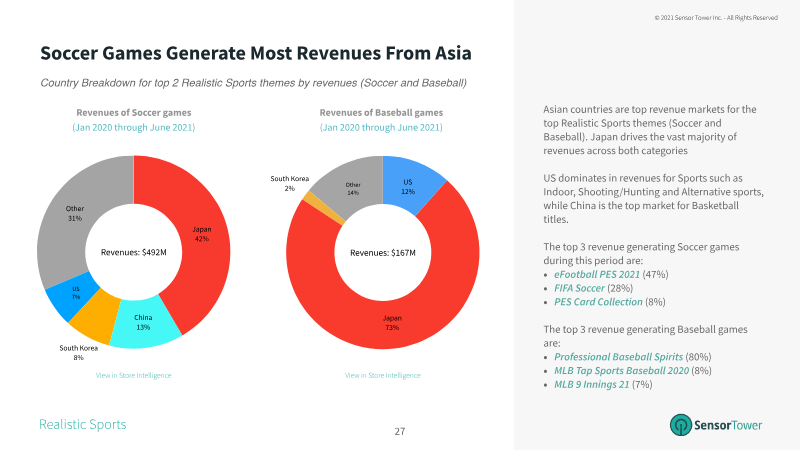Click View in Store Intelligence under Soccer chart
The width and height of the screenshot is (800, 450).
134,376
